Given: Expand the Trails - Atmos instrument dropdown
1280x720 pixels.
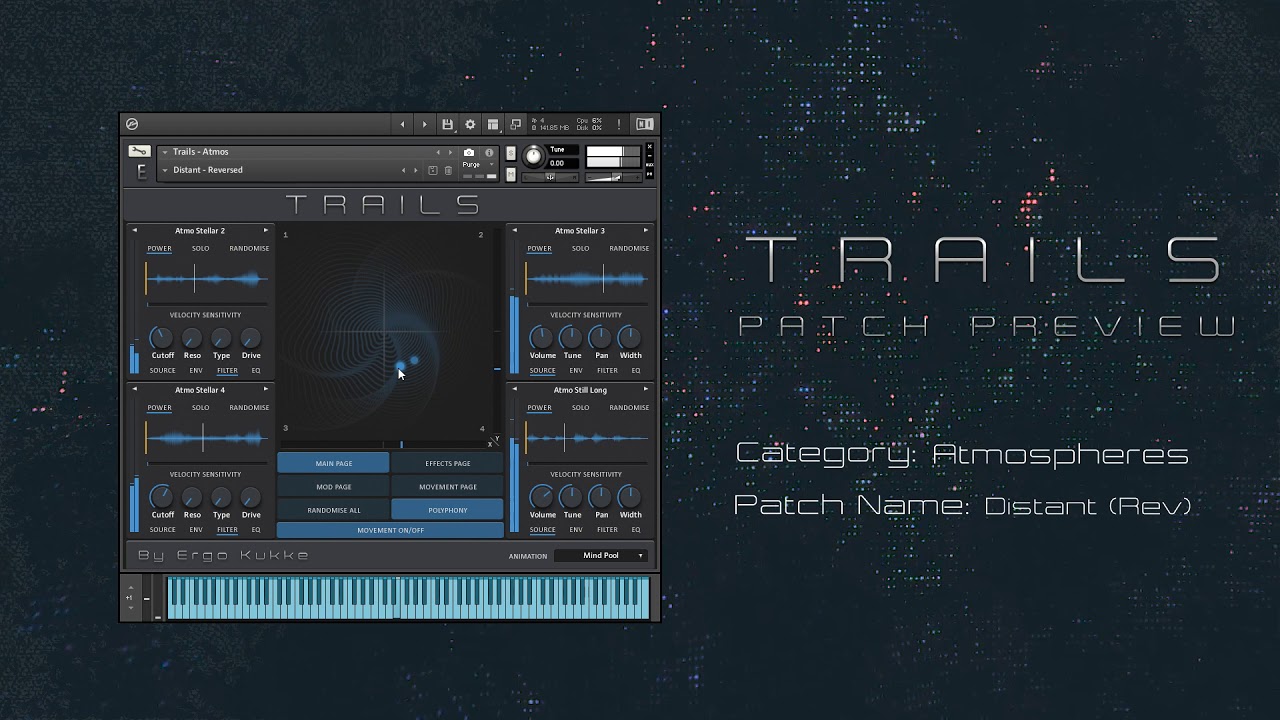Looking at the screenshot, I should click(165, 152).
